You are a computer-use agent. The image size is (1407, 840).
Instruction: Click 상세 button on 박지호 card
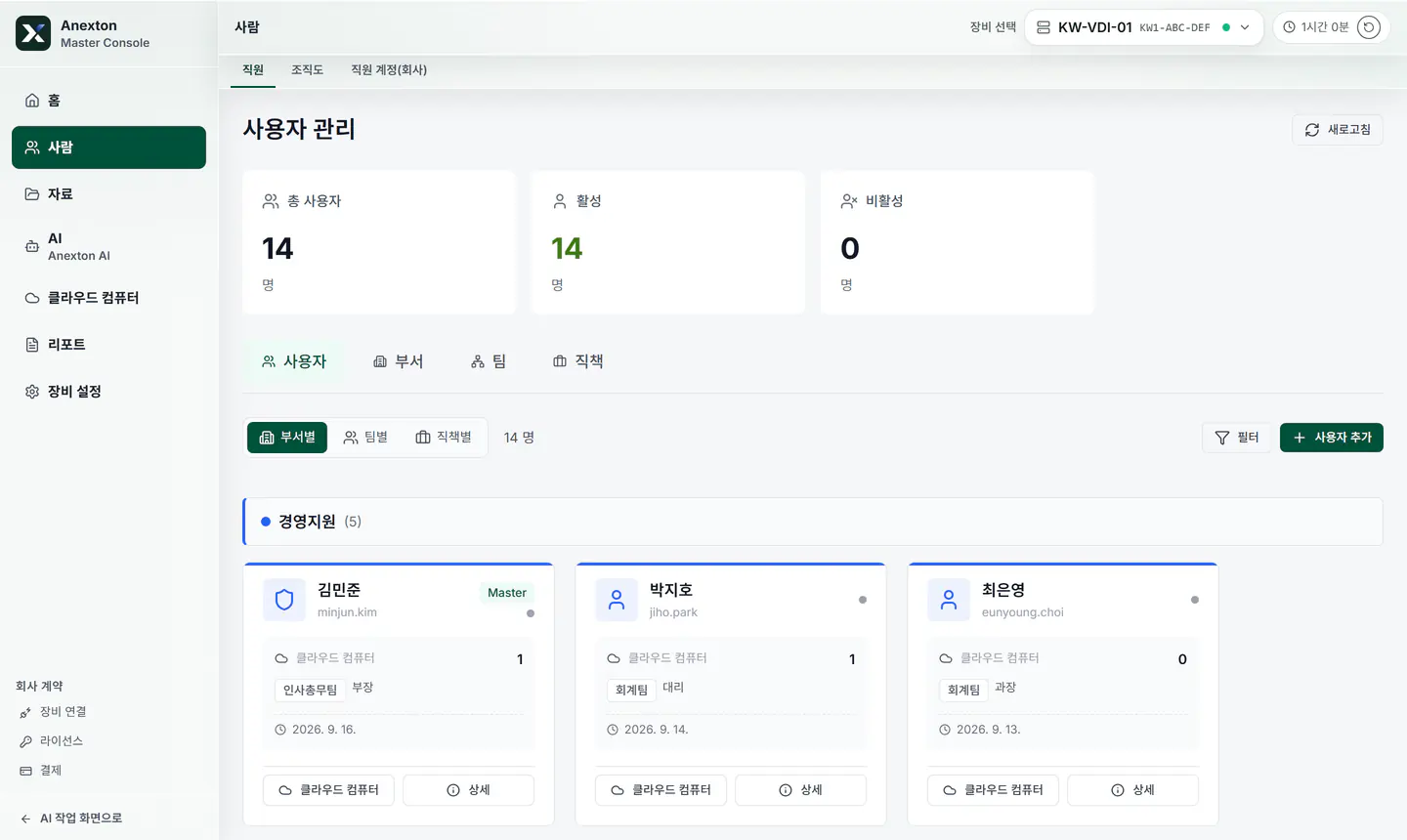pos(801,790)
